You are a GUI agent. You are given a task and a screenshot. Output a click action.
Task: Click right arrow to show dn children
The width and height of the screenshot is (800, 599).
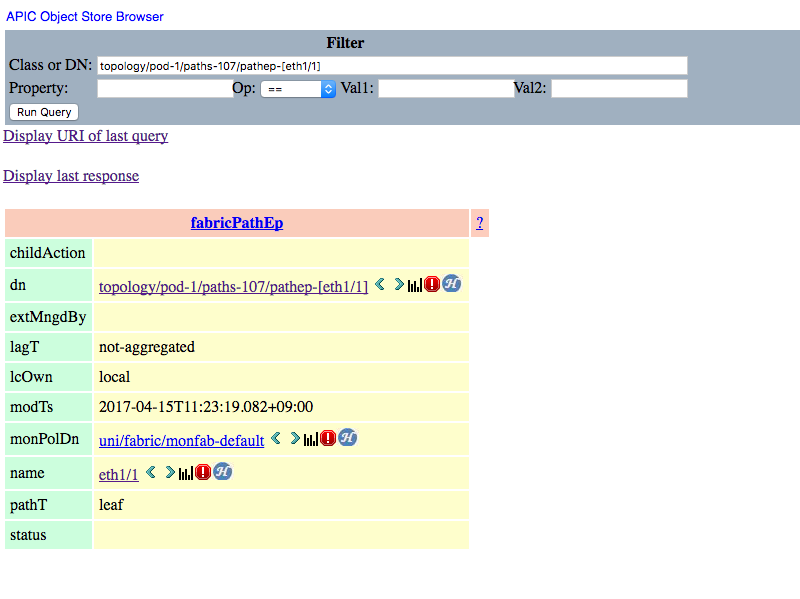pos(398,284)
